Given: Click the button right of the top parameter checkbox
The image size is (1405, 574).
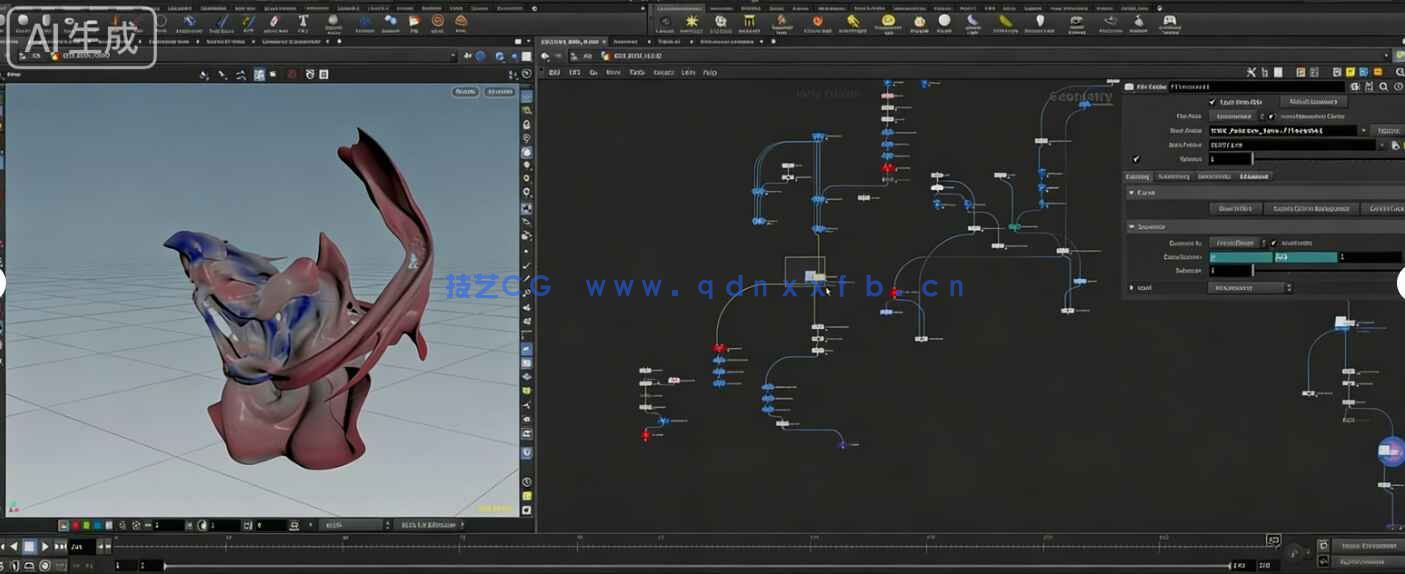Looking at the screenshot, I should point(1312,102).
